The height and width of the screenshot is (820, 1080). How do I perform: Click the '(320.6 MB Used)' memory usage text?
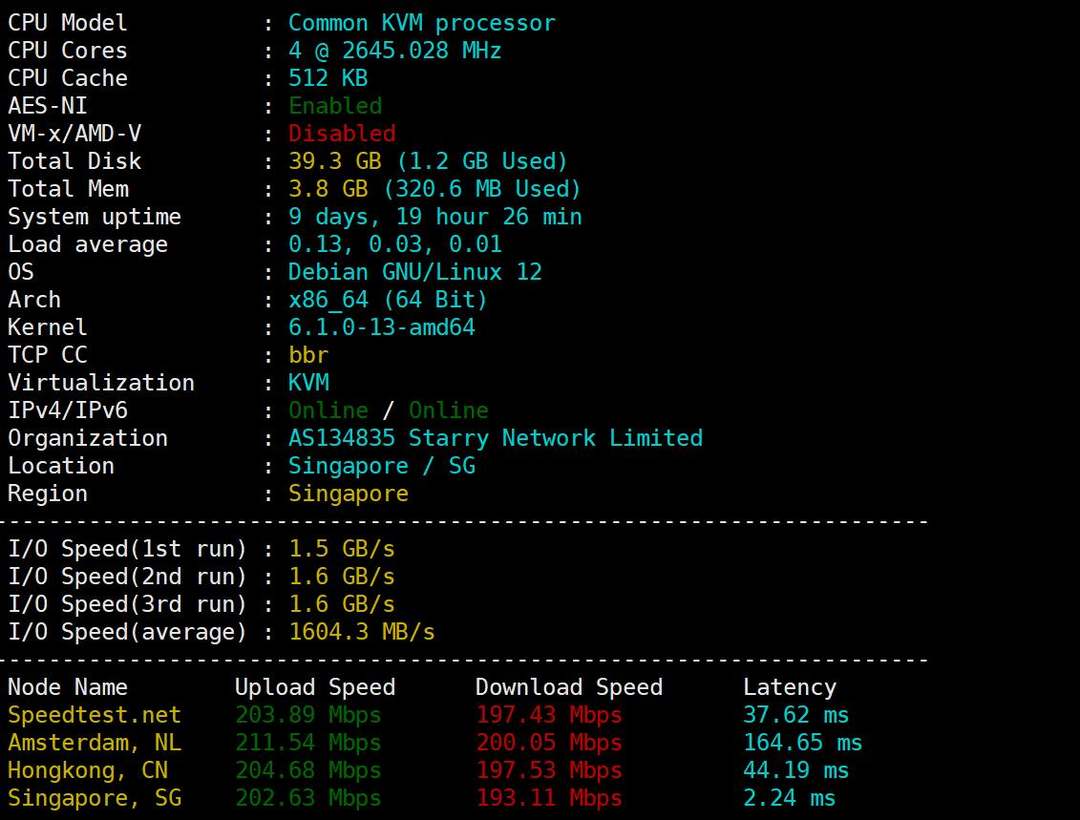pyautogui.click(x=482, y=189)
